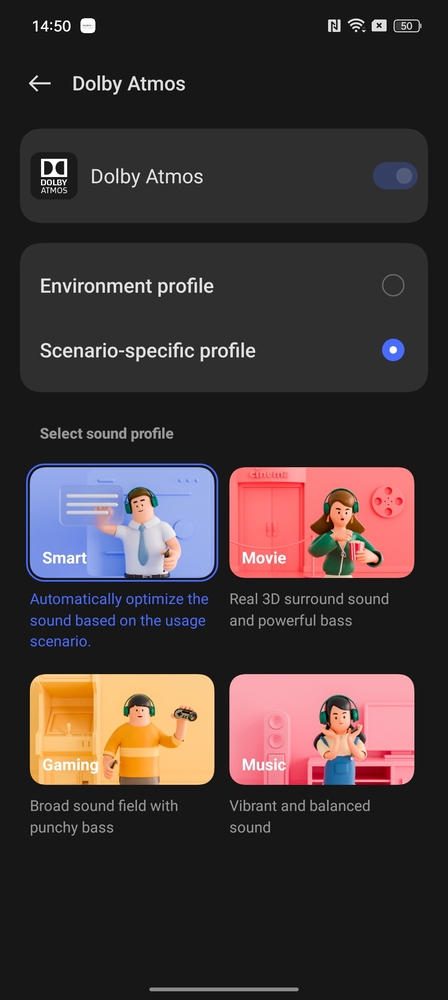
Task: Tap the battery level indicator
Action: (x=407, y=26)
